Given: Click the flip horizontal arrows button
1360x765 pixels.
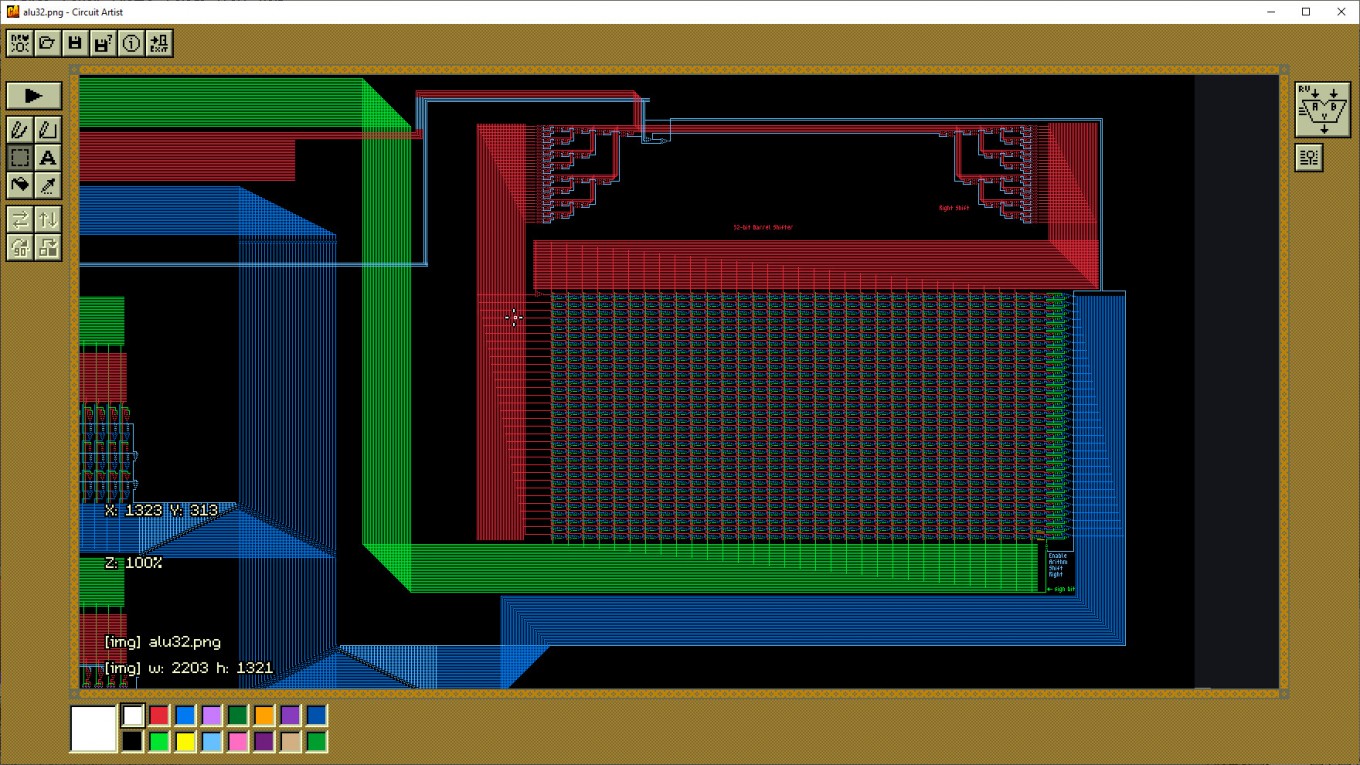Looking at the screenshot, I should [20, 219].
